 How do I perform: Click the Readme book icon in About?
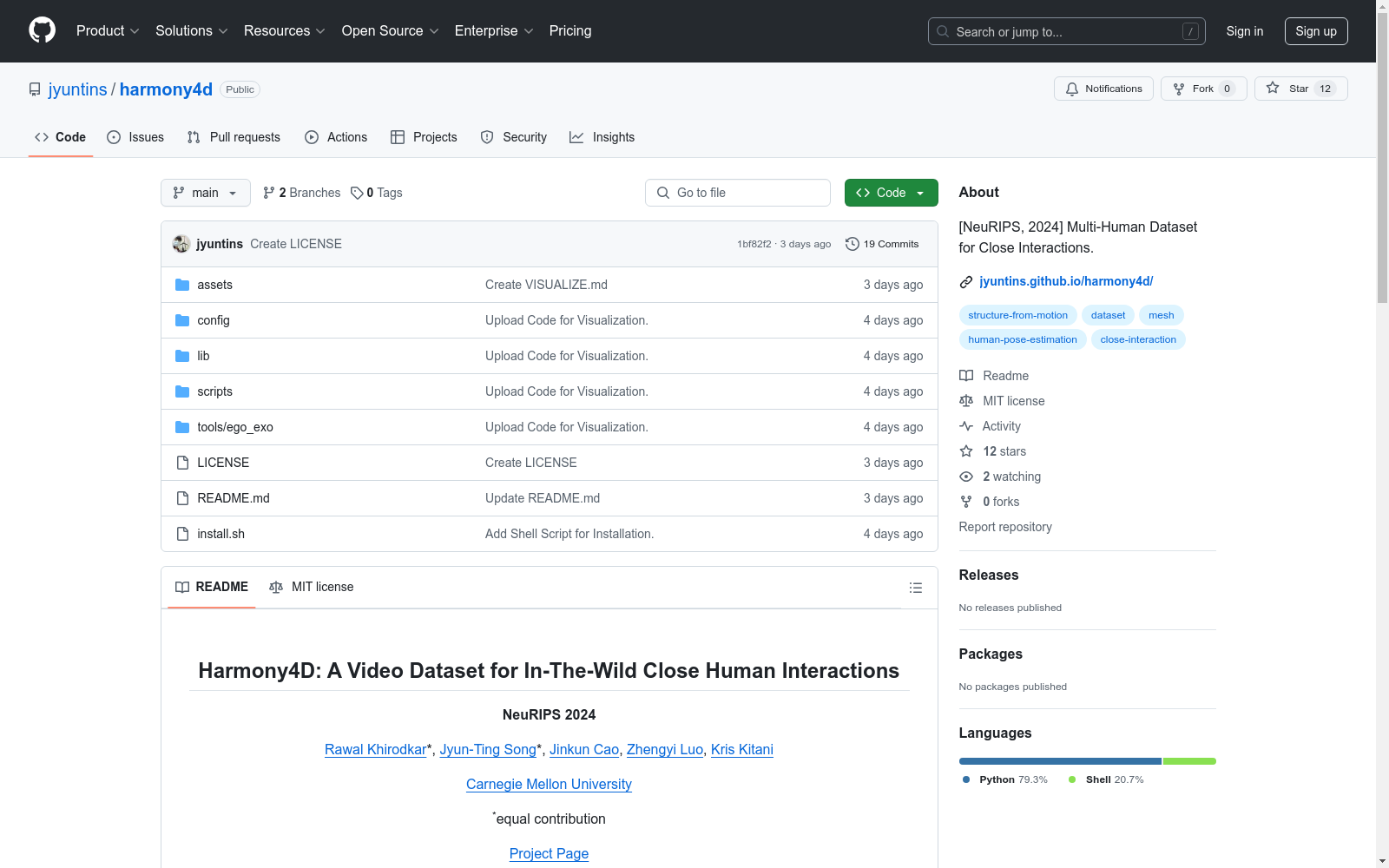pos(966,376)
